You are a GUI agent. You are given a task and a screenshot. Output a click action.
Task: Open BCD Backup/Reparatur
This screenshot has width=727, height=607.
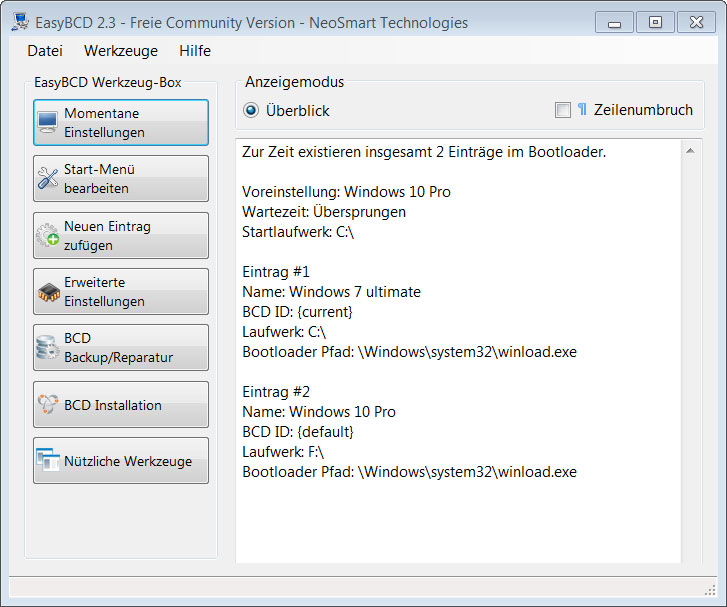coord(121,348)
